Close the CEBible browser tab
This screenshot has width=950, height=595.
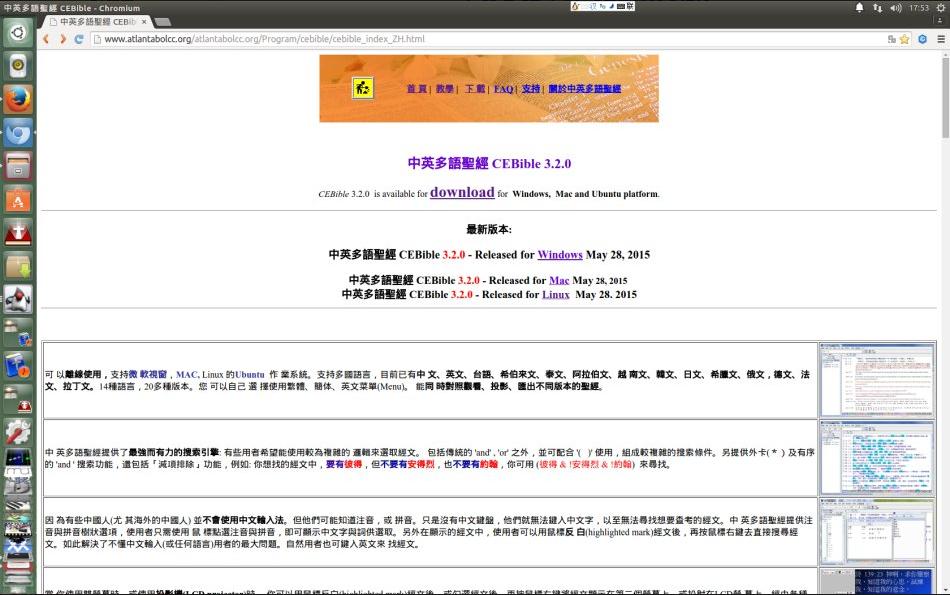[x=144, y=22]
